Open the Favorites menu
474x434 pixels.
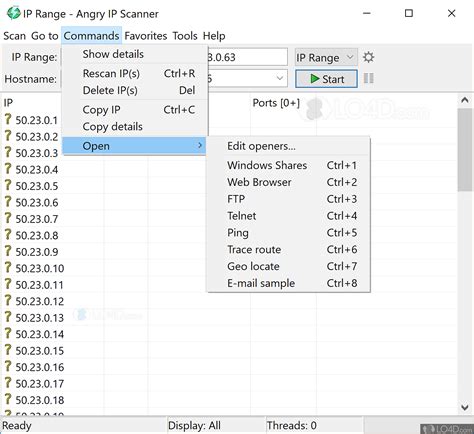coord(146,36)
